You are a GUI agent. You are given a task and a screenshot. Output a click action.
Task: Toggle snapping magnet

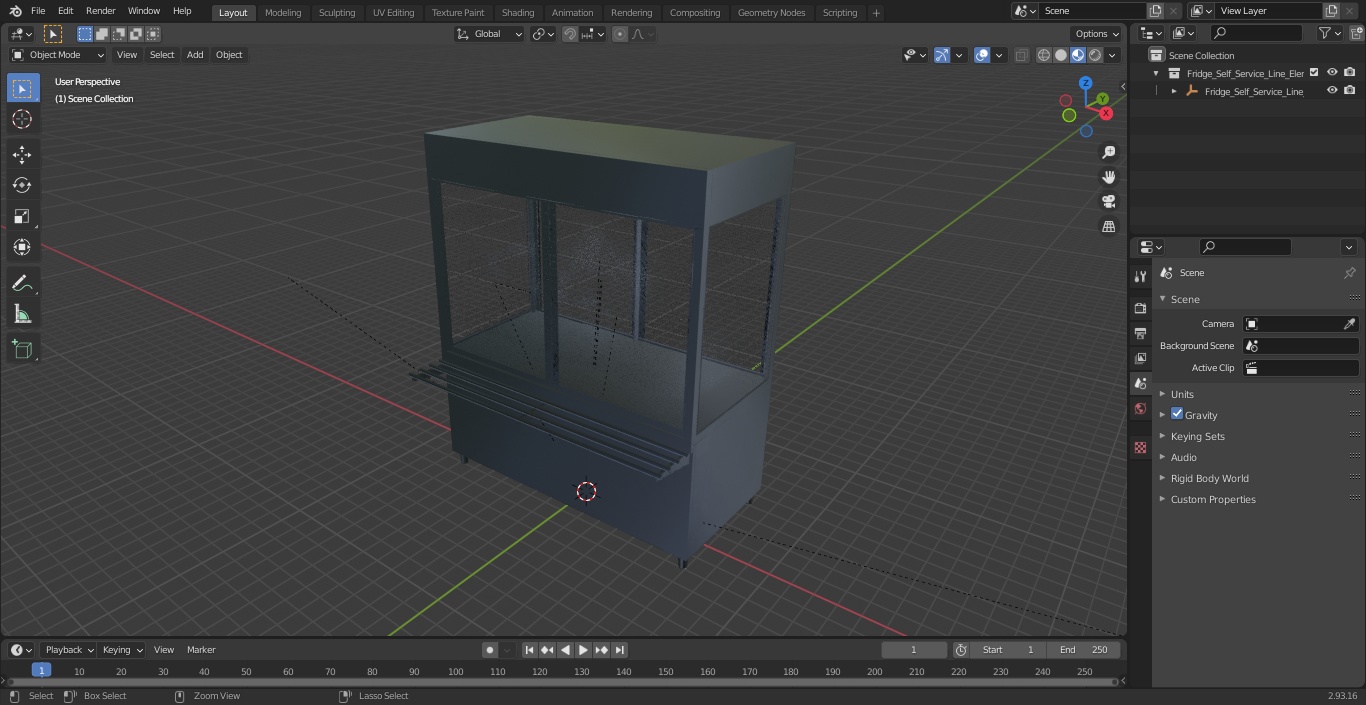pyautogui.click(x=569, y=34)
